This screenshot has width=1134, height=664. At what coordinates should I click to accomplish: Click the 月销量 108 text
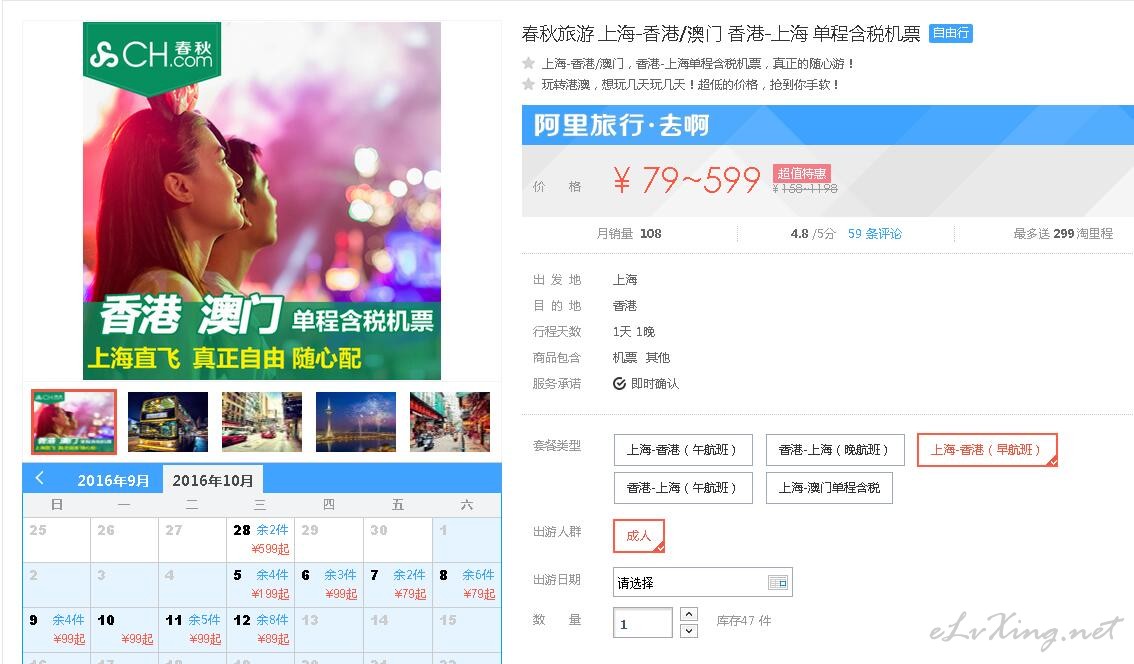pos(628,234)
